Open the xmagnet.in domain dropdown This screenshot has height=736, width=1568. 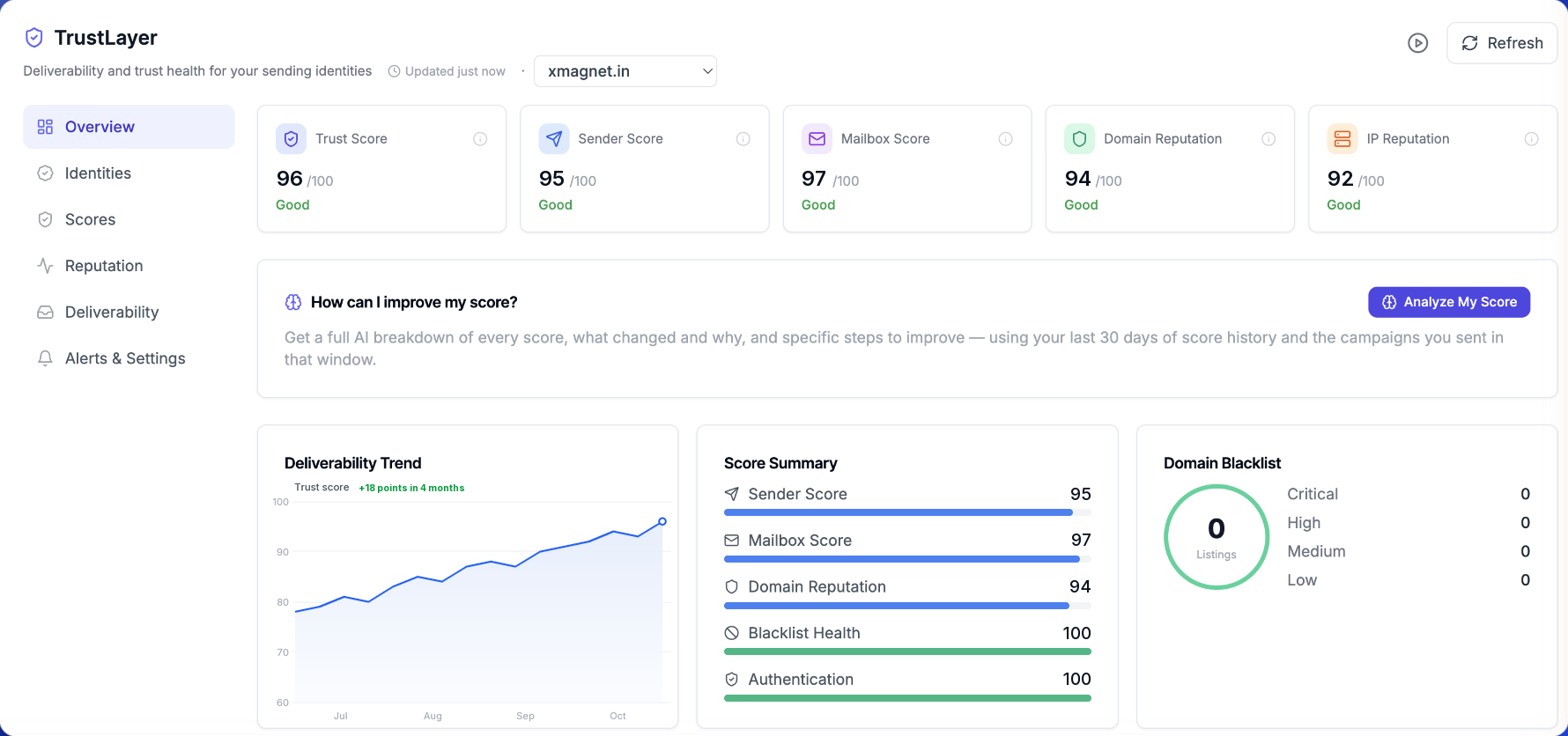point(625,71)
